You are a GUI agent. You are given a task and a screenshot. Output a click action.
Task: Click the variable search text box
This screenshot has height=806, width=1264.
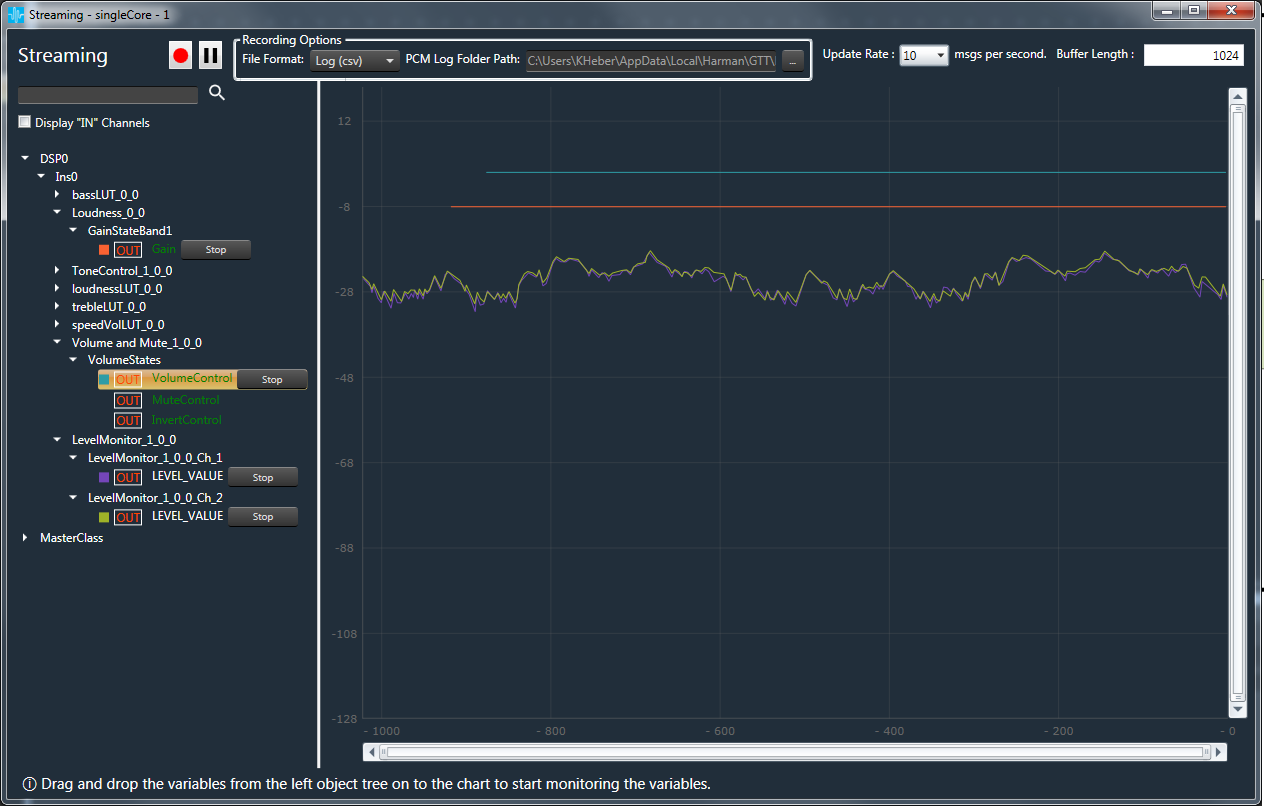click(x=108, y=95)
